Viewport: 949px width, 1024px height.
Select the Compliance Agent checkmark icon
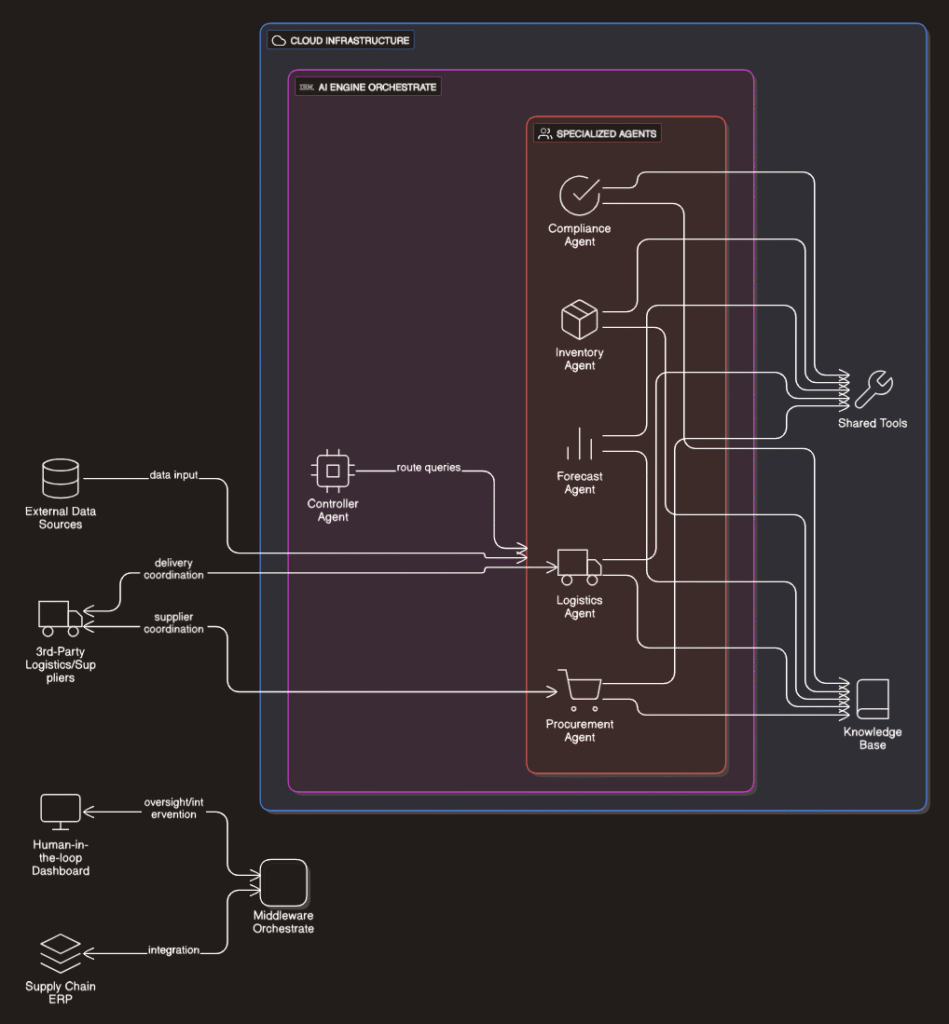pos(579,195)
